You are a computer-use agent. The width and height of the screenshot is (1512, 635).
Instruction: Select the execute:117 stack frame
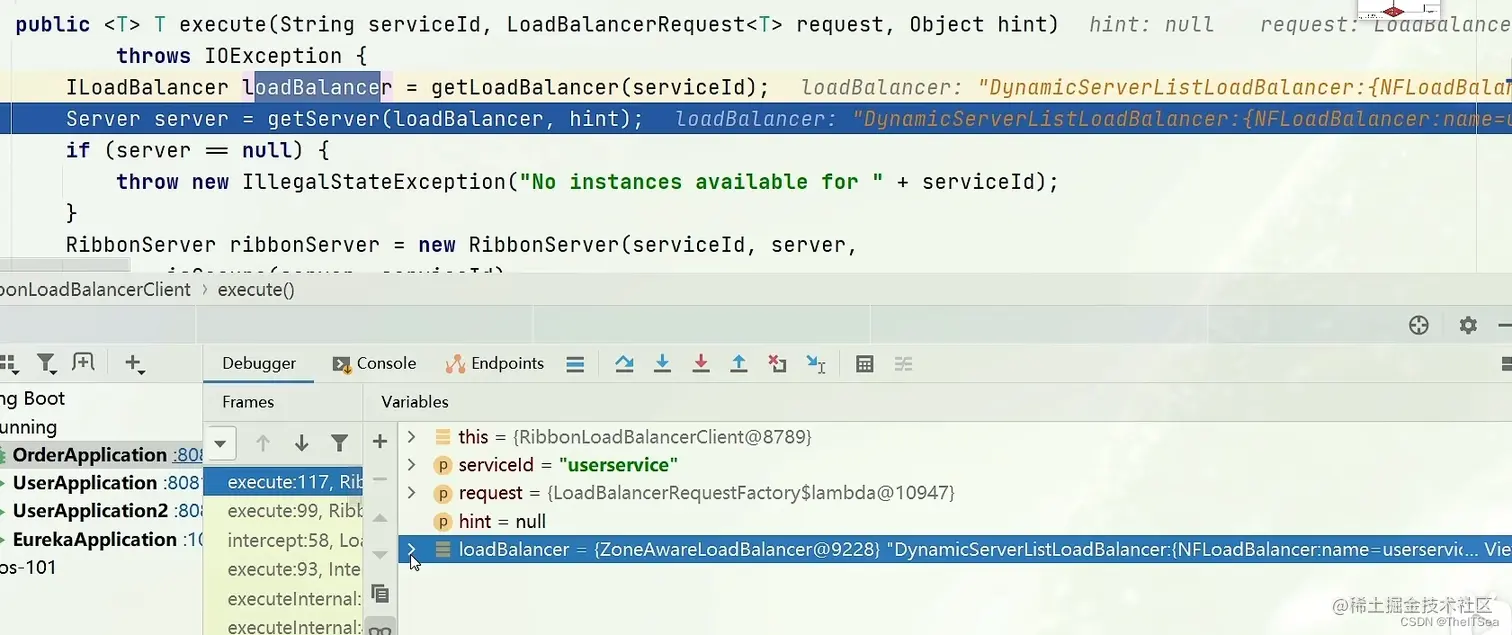[283, 482]
